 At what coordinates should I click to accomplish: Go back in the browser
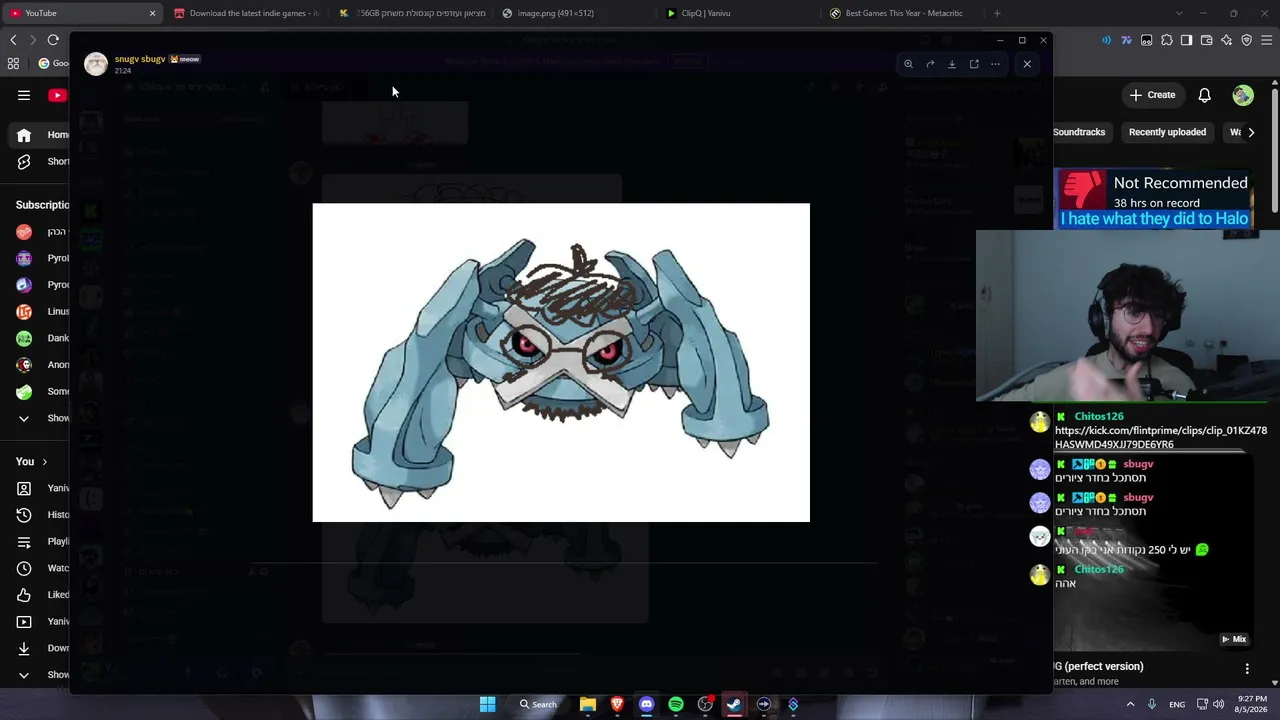(x=13, y=40)
